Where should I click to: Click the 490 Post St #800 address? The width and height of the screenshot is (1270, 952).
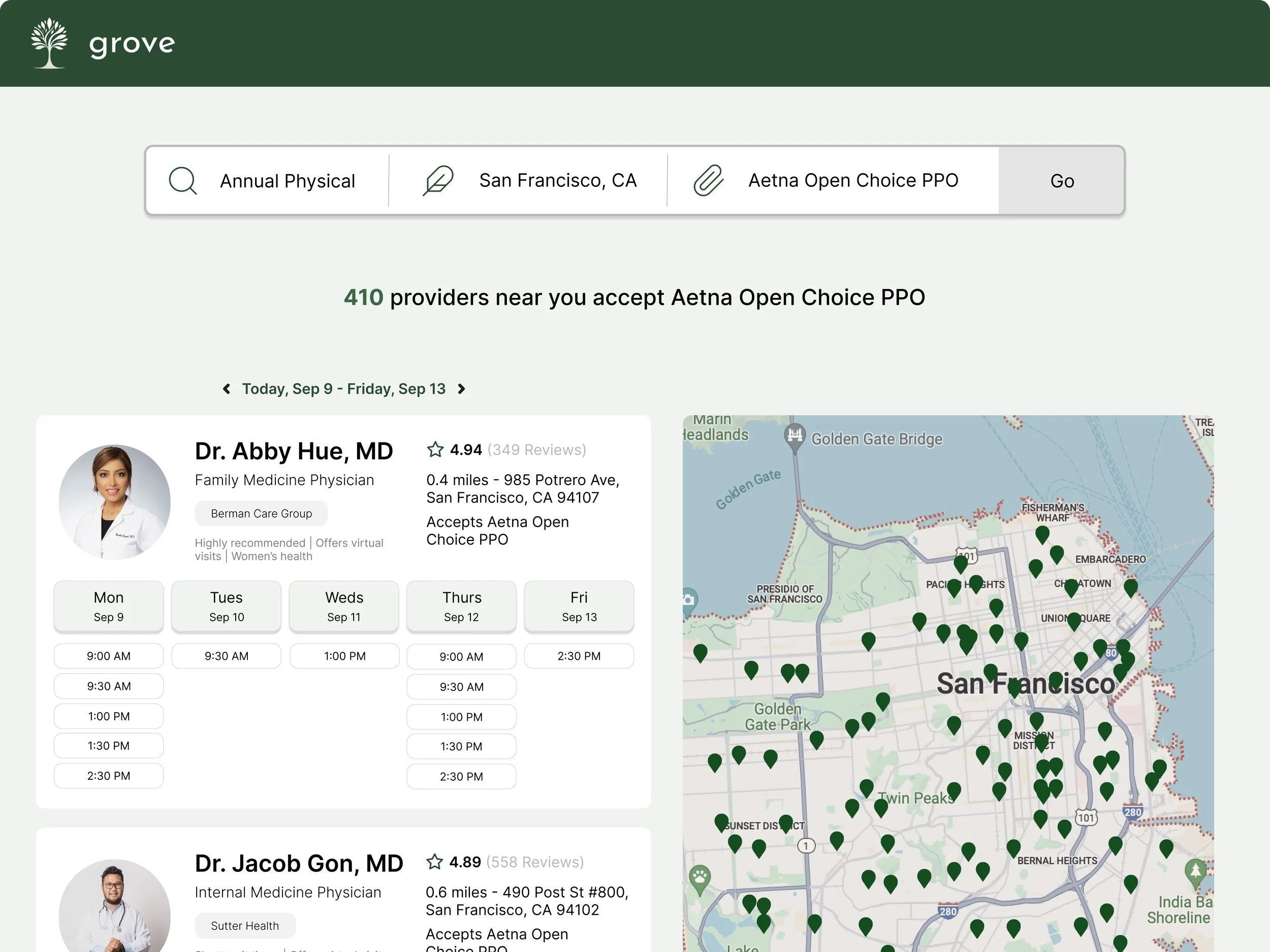pyautogui.click(x=527, y=901)
